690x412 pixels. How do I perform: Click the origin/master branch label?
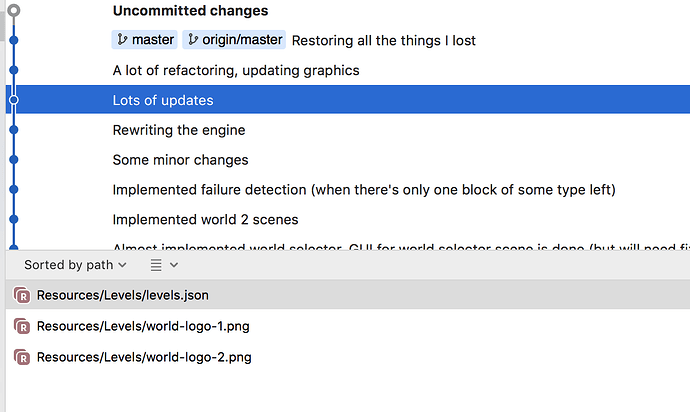click(243, 40)
